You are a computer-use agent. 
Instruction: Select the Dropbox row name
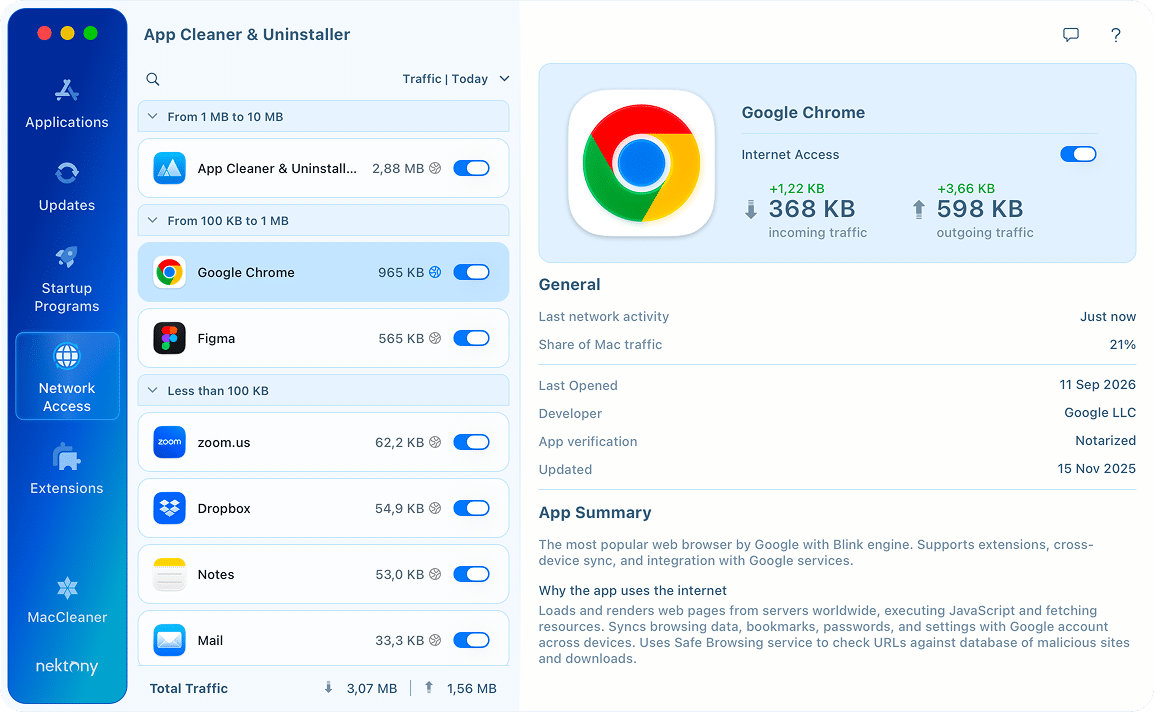tap(224, 509)
